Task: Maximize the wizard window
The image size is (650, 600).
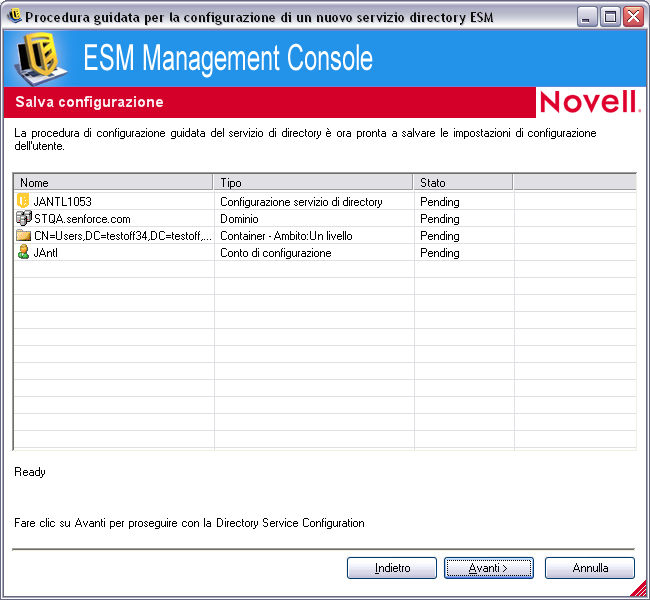Action: (610, 16)
